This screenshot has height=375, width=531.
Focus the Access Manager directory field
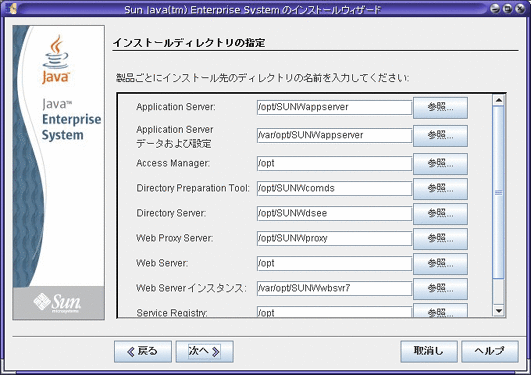point(334,164)
